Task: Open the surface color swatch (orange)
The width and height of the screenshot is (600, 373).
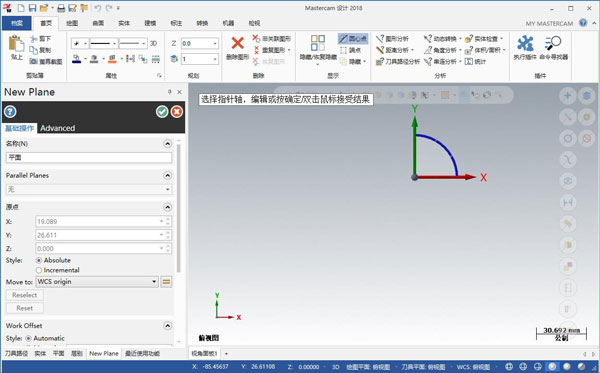Action: [x=112, y=59]
